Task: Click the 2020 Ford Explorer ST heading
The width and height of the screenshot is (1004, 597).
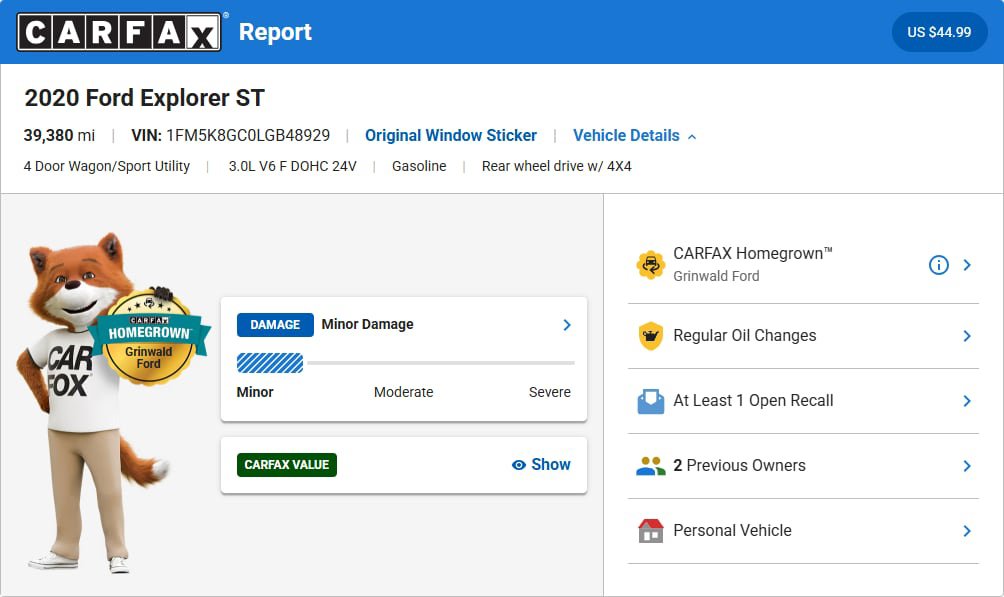Action: pos(145,98)
